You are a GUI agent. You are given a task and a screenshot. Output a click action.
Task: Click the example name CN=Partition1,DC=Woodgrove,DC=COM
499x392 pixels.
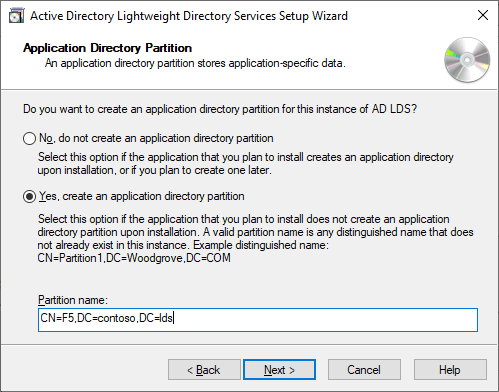(x=134, y=258)
